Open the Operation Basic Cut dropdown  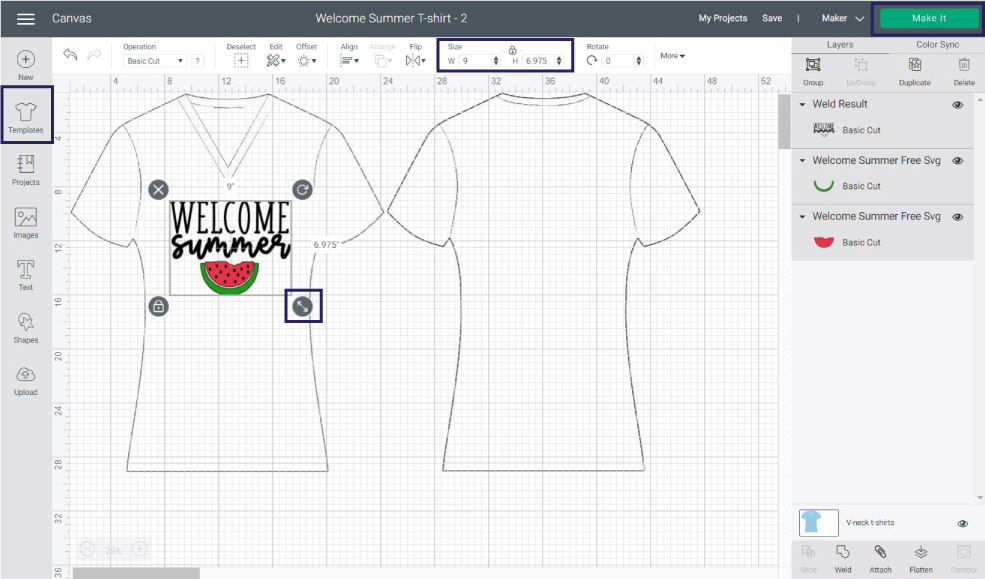(154, 61)
